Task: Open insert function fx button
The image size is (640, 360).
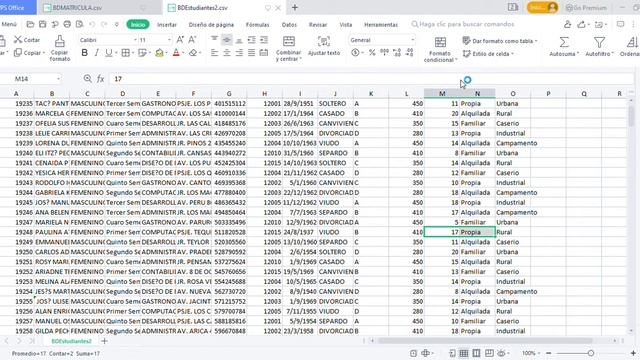Action: (100, 78)
